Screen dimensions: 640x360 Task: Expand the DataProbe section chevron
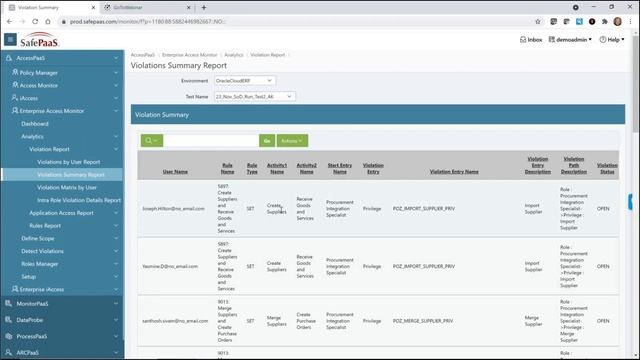coord(116,320)
